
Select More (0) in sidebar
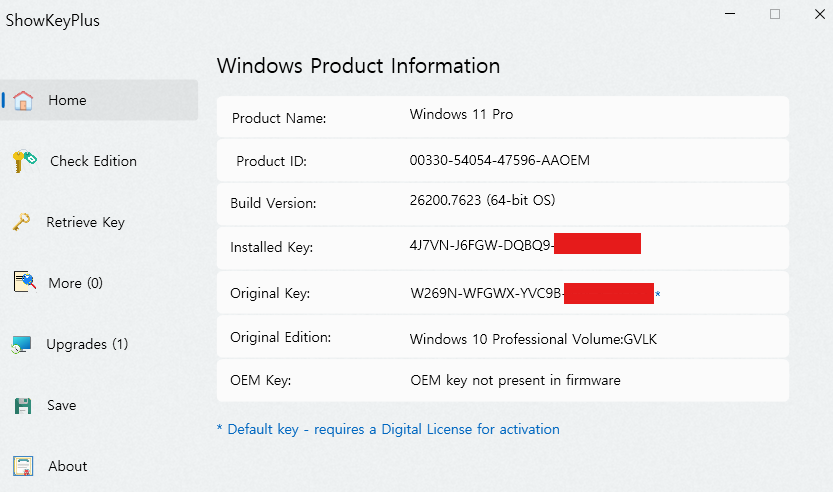(x=75, y=283)
